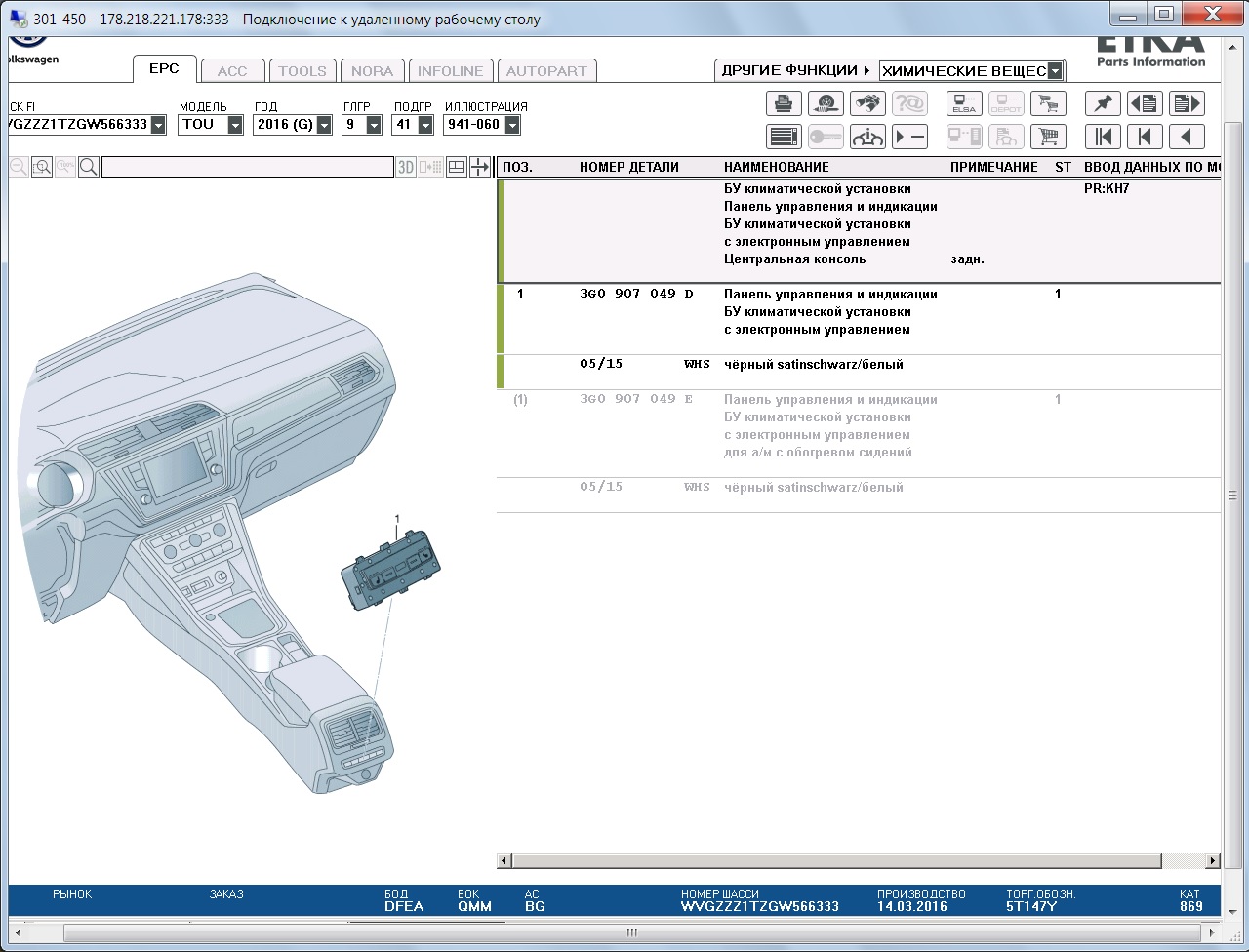Click the remote desktop title bar icon
This screenshot has height=952, width=1249.
coord(18,20)
